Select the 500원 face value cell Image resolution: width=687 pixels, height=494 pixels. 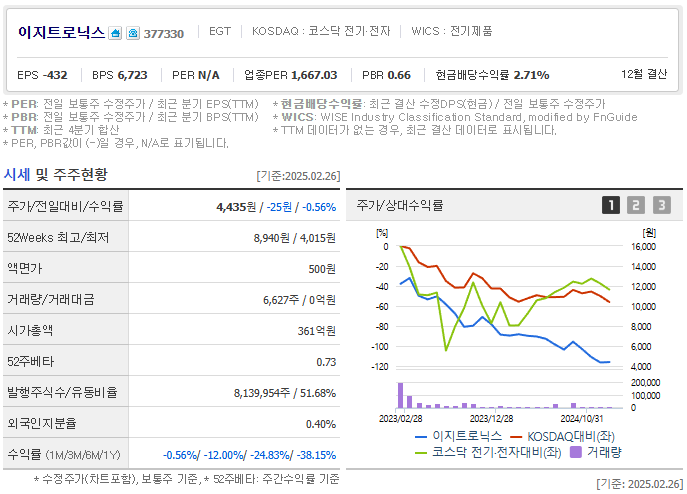click(322, 269)
